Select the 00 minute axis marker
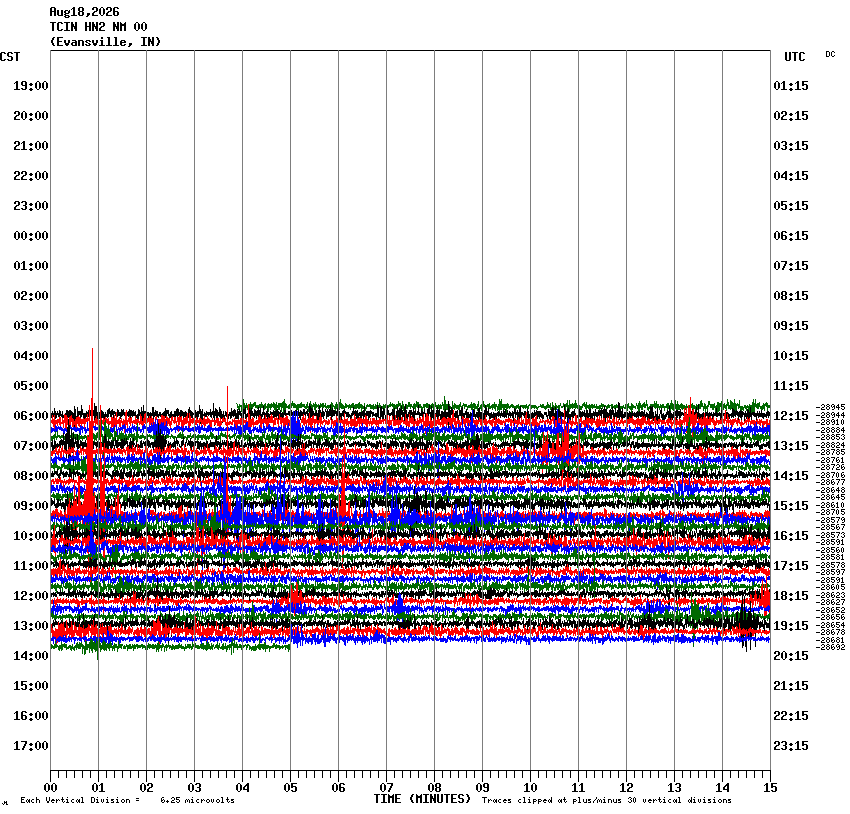The image size is (850, 814). click(x=50, y=788)
